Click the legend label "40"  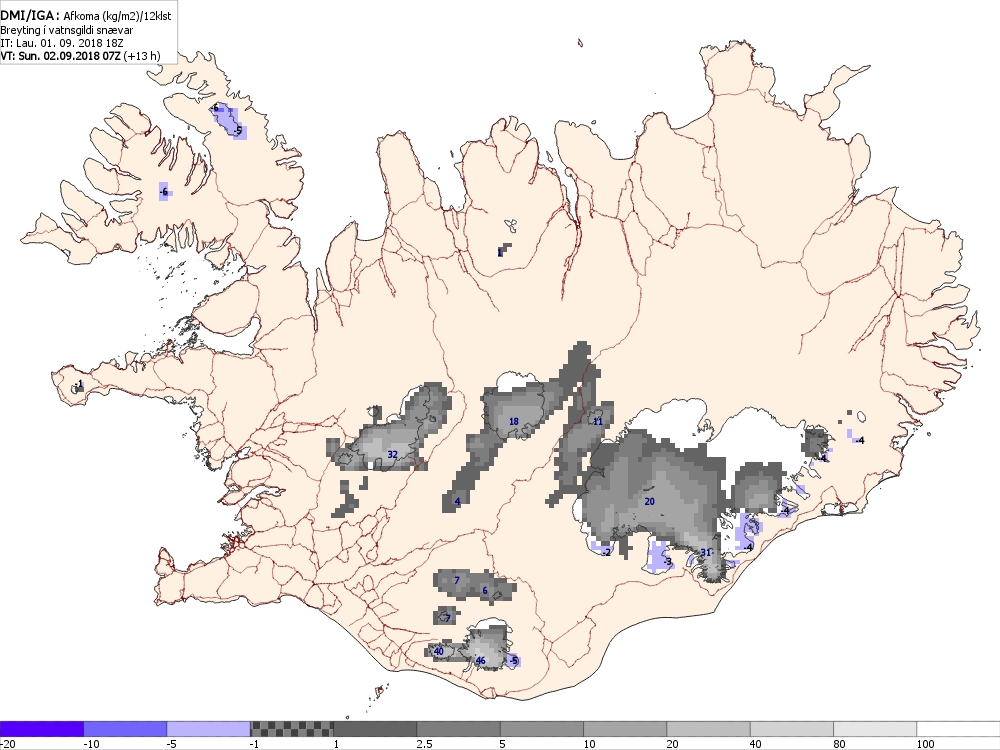[756, 744]
